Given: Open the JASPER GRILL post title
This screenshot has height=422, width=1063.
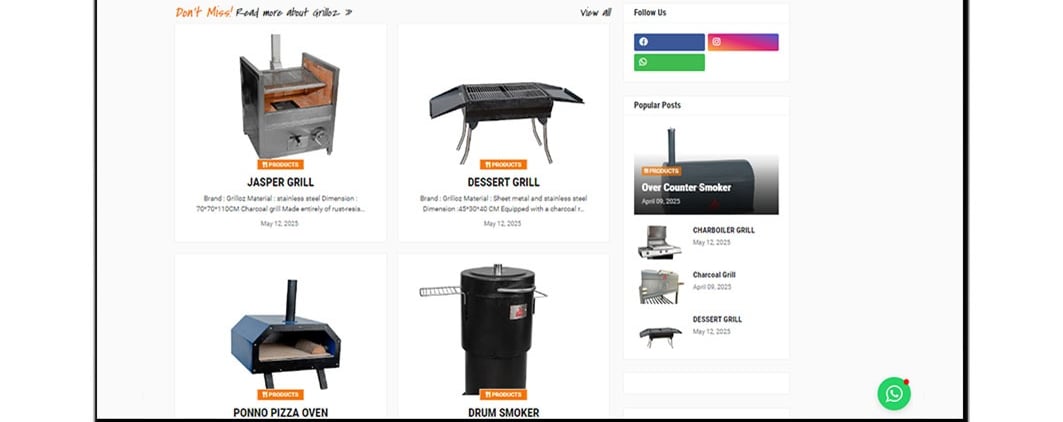Looking at the screenshot, I should pyautogui.click(x=280, y=183).
